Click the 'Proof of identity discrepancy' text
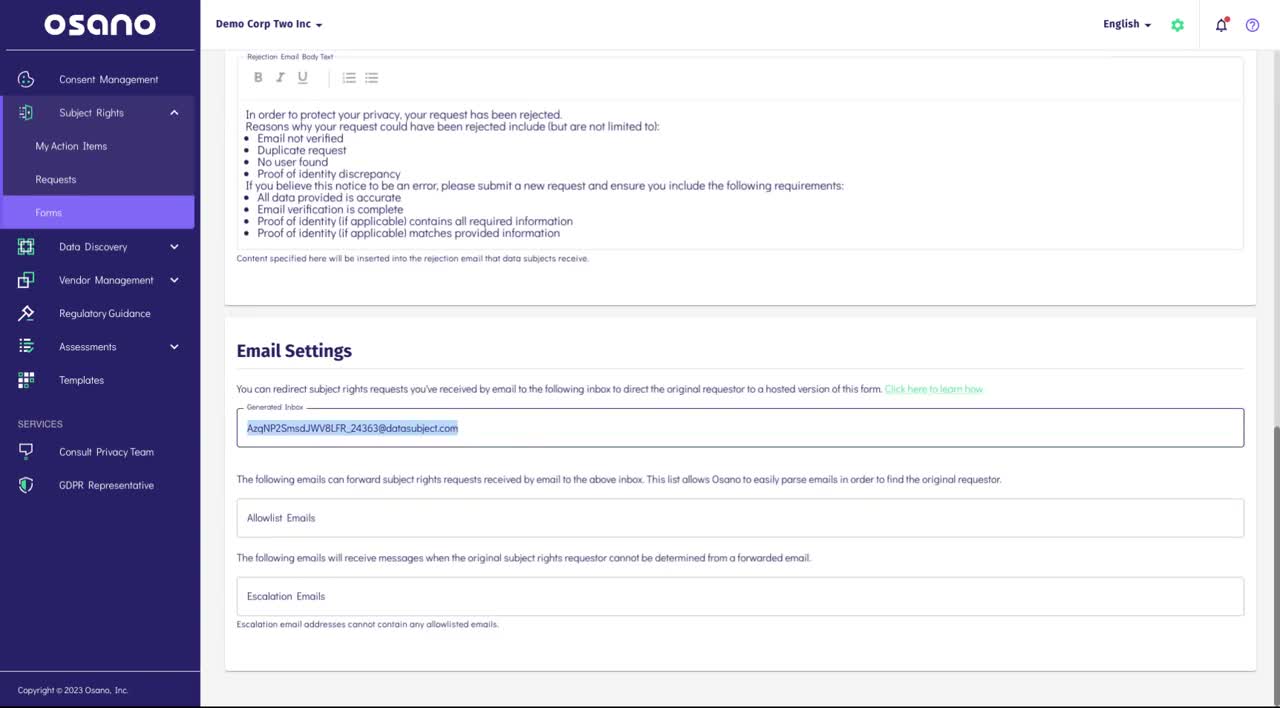Screen dimensions: 1280x708 [x=329, y=174]
